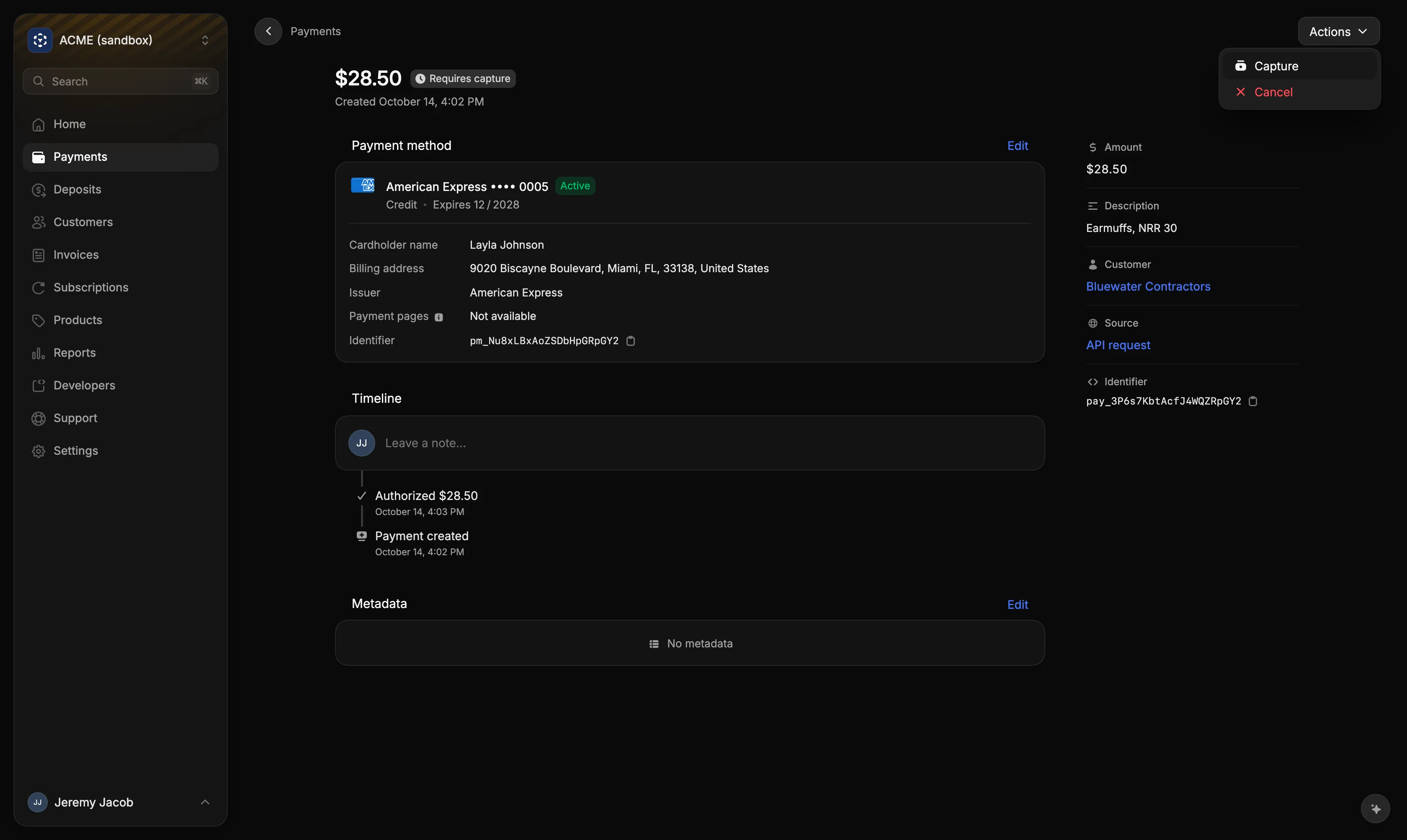Screen dimensions: 1407x840
Task: Open the sparkle assistant button
Action: tap(1375, 808)
